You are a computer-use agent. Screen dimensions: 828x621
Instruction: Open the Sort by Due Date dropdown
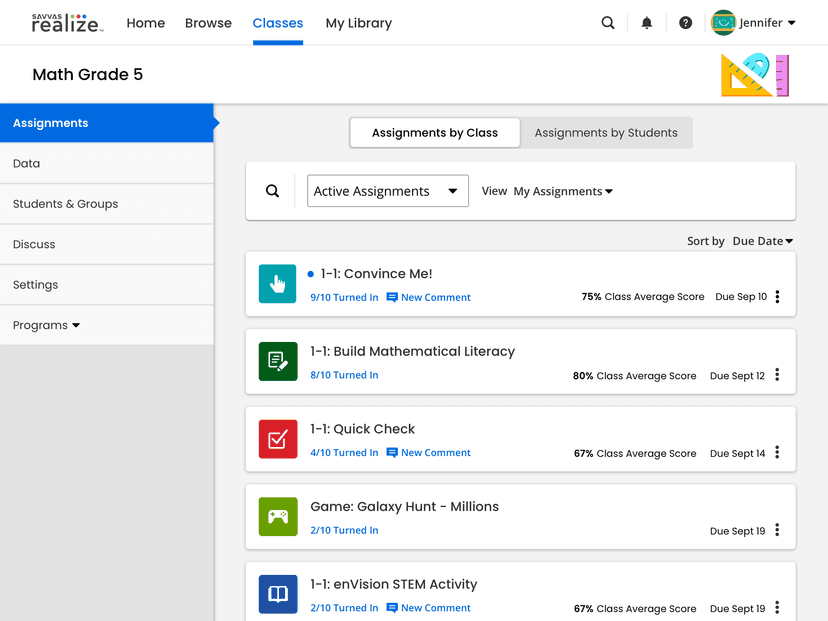pyautogui.click(x=762, y=241)
